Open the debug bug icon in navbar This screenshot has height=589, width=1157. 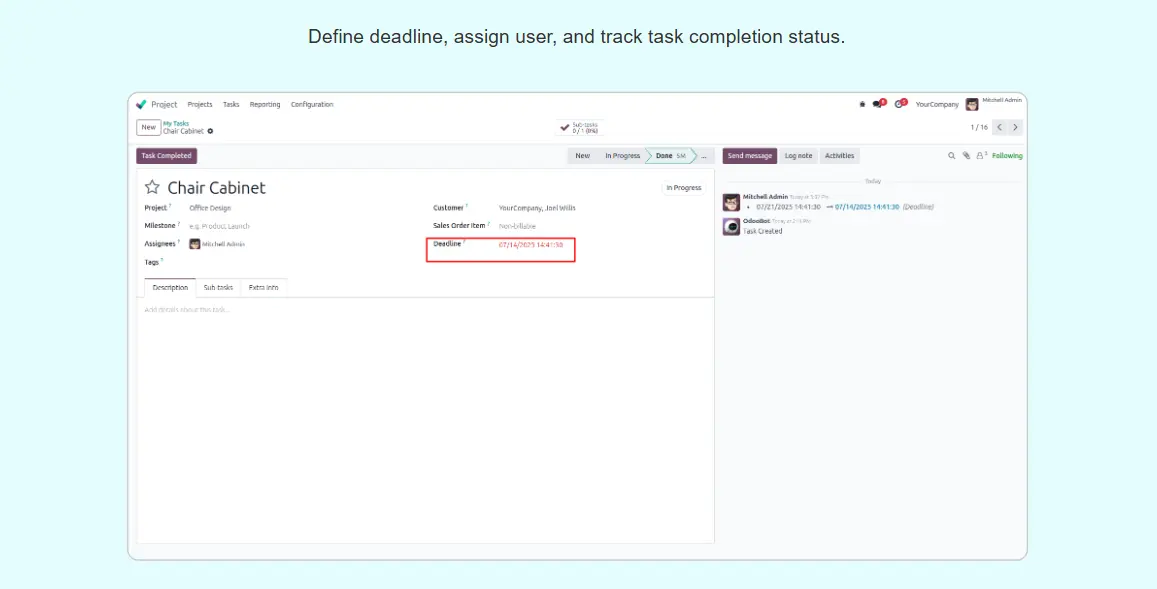(862, 104)
